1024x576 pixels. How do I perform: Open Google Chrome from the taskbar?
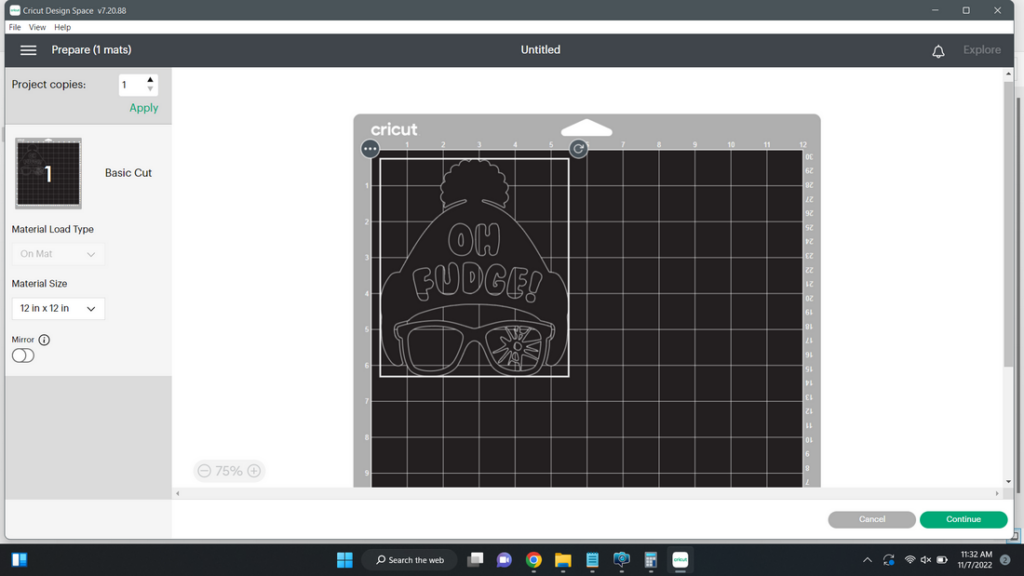(x=534, y=560)
